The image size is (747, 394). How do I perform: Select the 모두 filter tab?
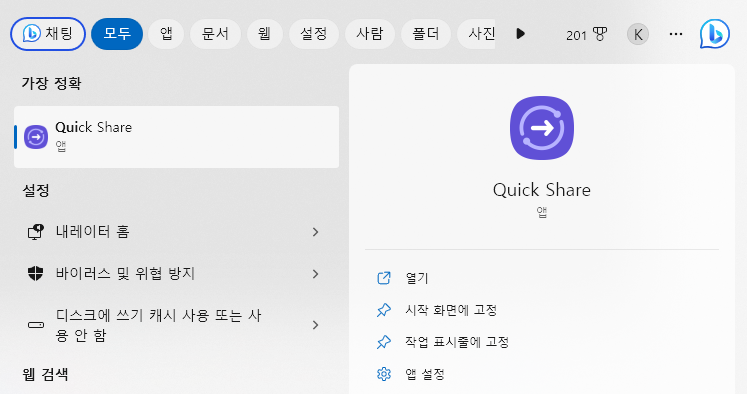click(x=117, y=34)
